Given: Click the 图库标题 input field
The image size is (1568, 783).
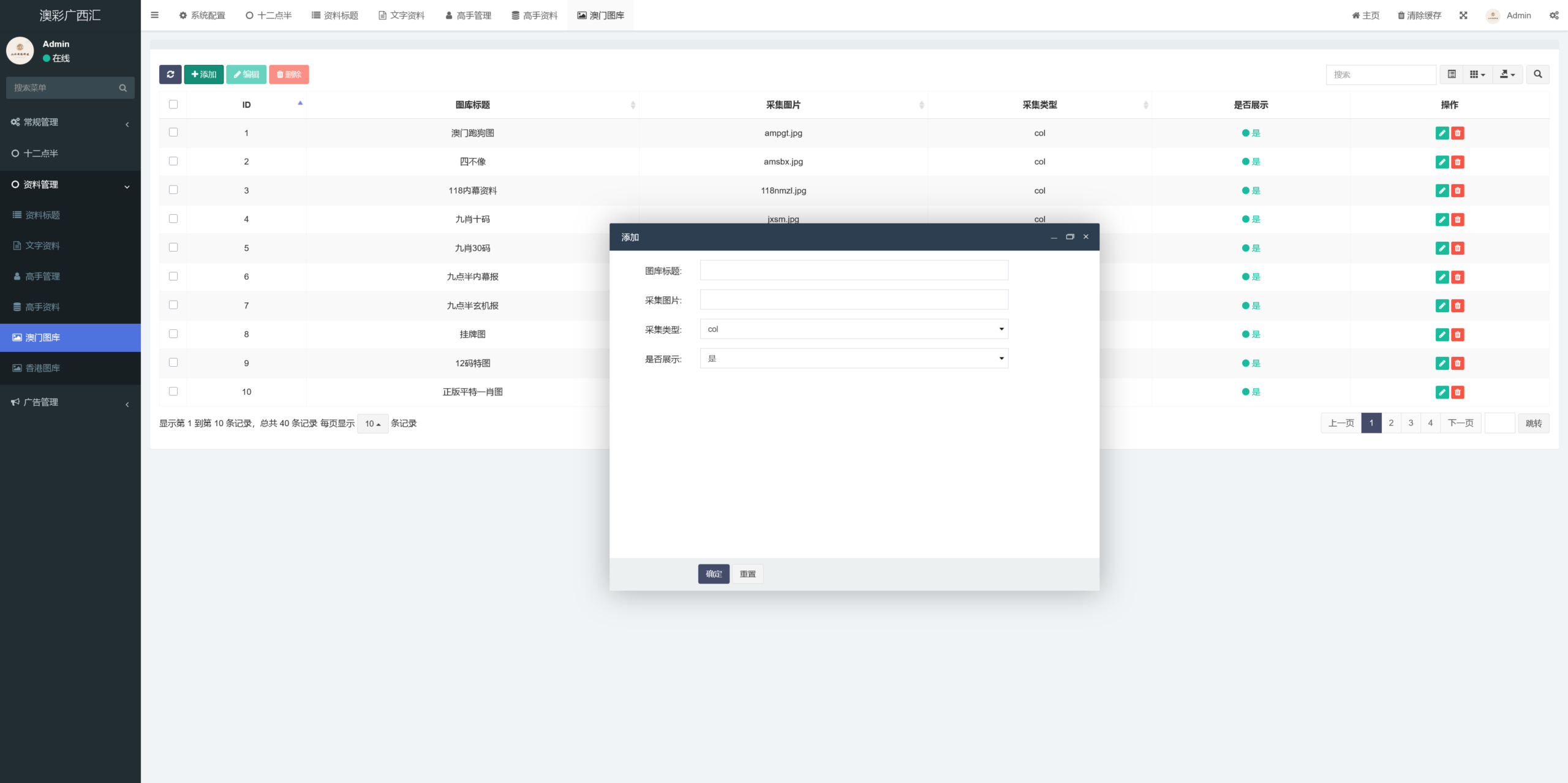Looking at the screenshot, I should [854, 270].
